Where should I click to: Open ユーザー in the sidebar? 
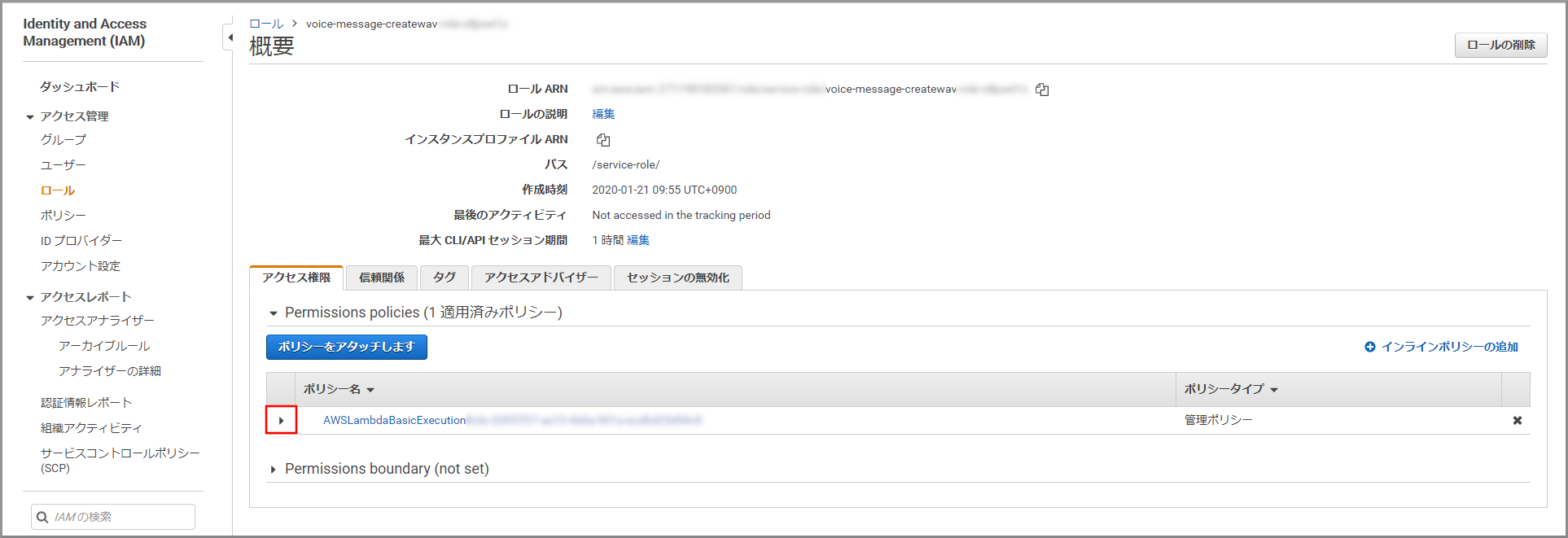[64, 165]
